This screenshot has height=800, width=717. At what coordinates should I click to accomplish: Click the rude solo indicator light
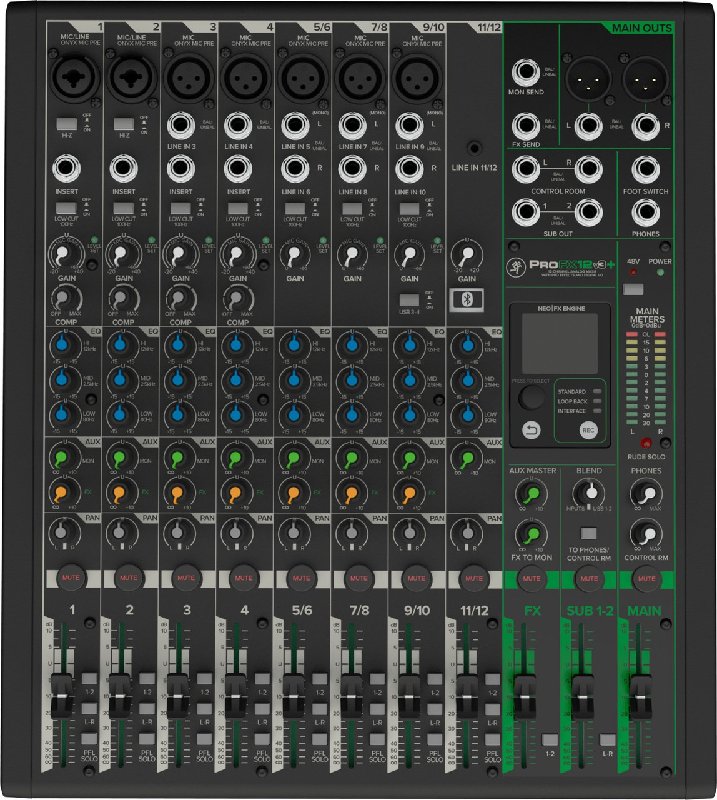tap(646, 443)
